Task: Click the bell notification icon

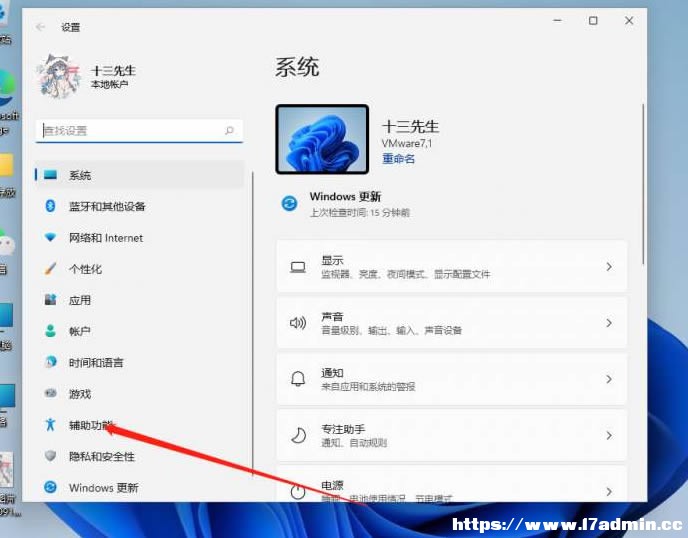Action: pyautogui.click(x=298, y=379)
